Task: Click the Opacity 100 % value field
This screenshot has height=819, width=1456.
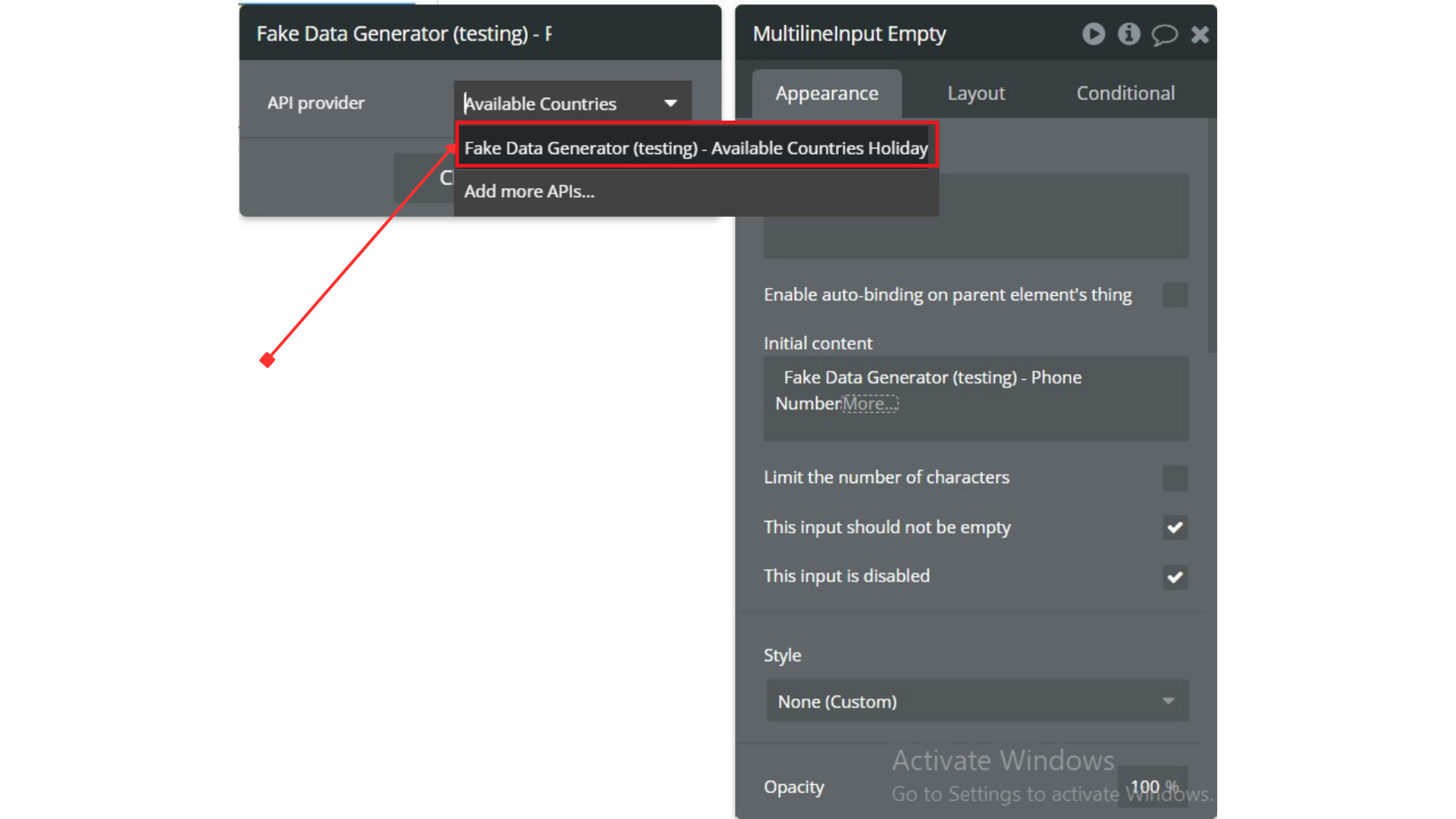Action: pyautogui.click(x=1152, y=787)
